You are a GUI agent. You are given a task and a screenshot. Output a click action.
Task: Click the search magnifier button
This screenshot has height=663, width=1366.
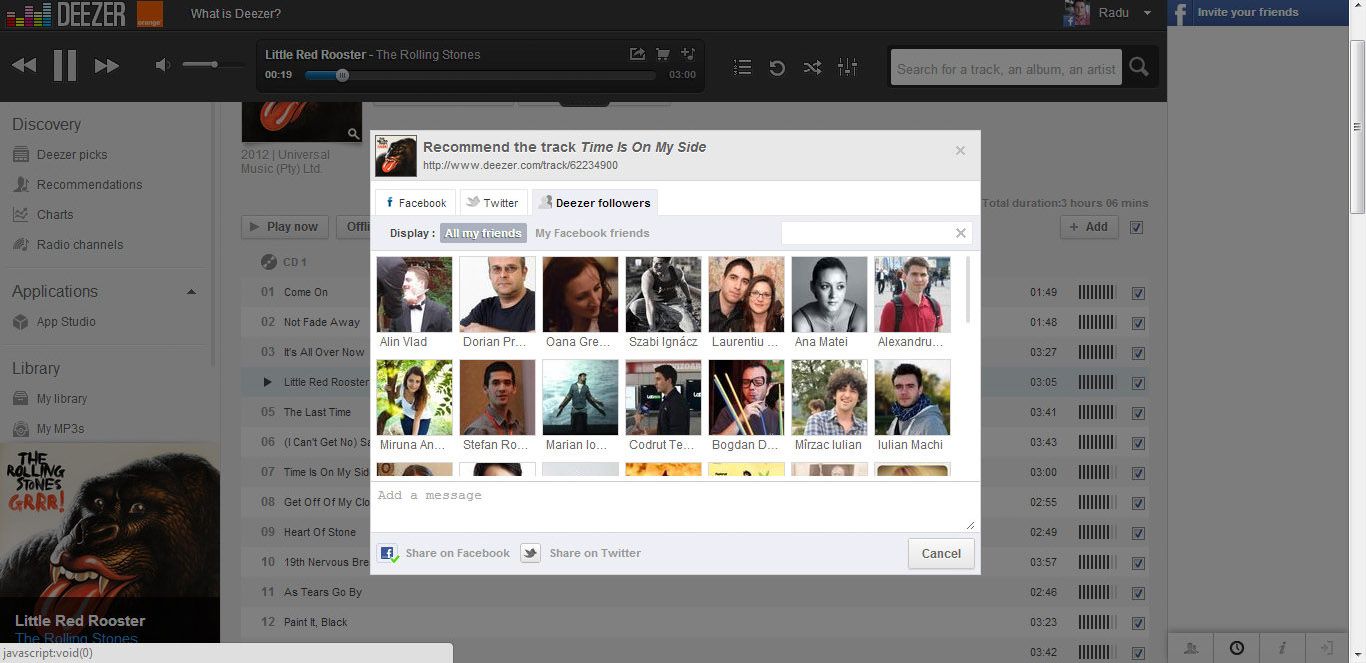tap(1138, 68)
